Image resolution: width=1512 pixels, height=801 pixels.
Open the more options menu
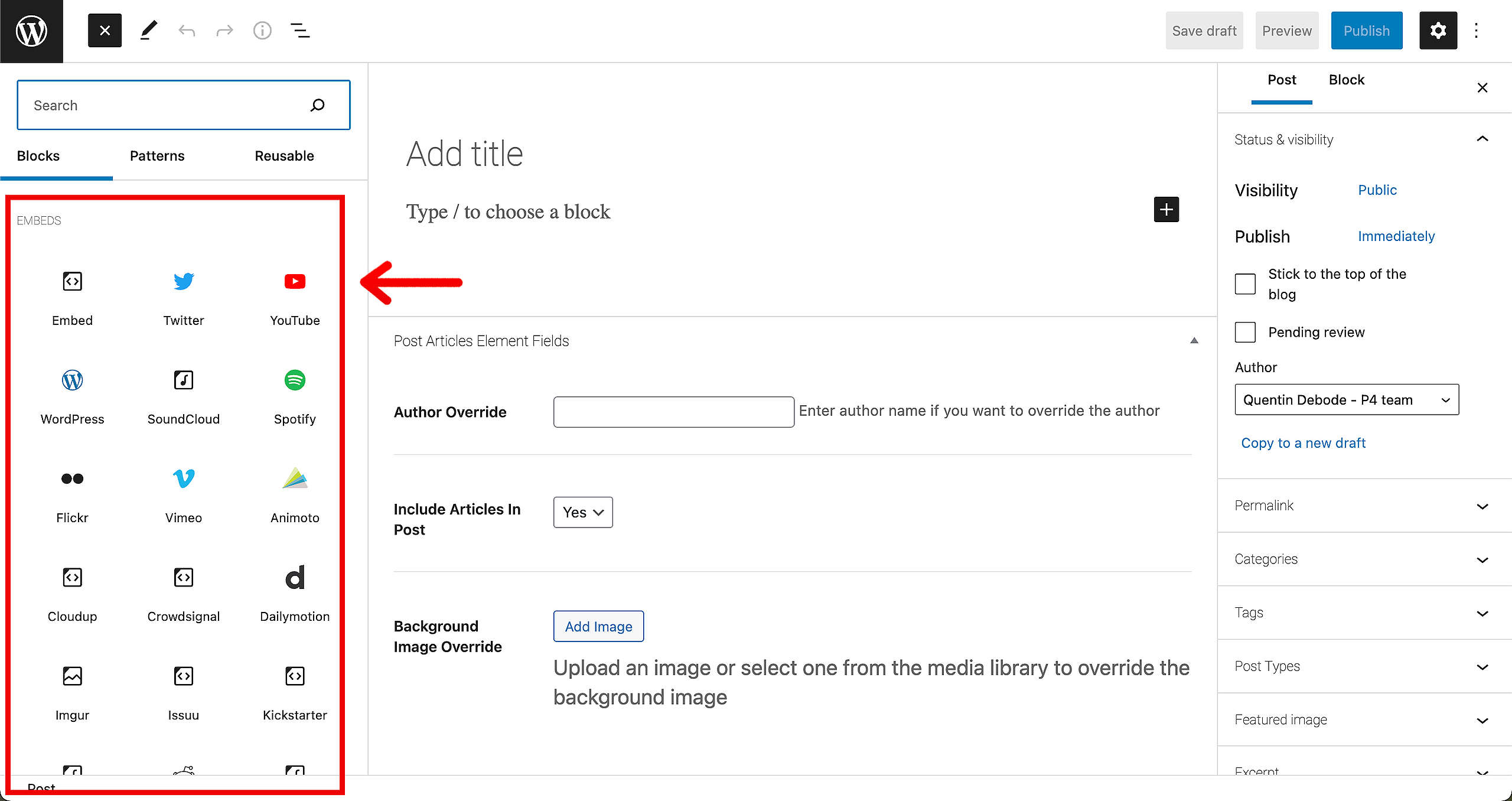[1476, 31]
